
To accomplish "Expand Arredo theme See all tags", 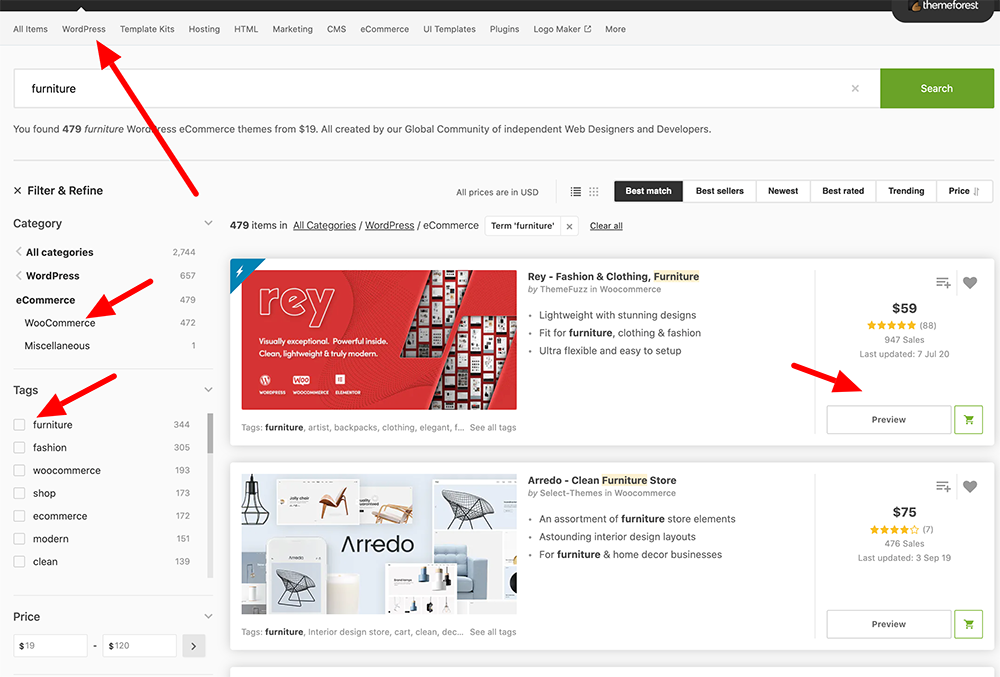I will click(x=493, y=632).
